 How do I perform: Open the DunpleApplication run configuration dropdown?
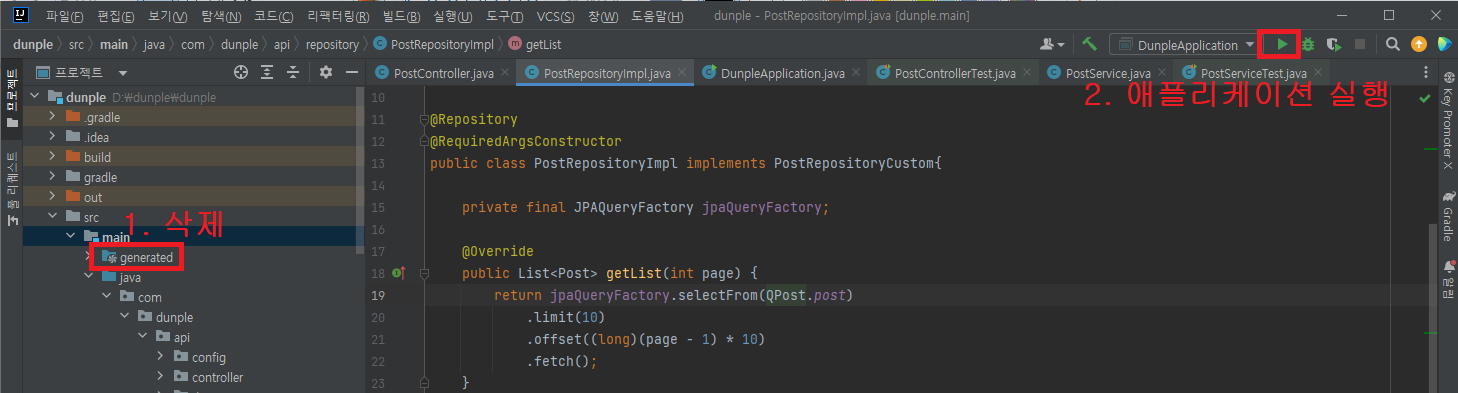pyautogui.click(x=1187, y=44)
